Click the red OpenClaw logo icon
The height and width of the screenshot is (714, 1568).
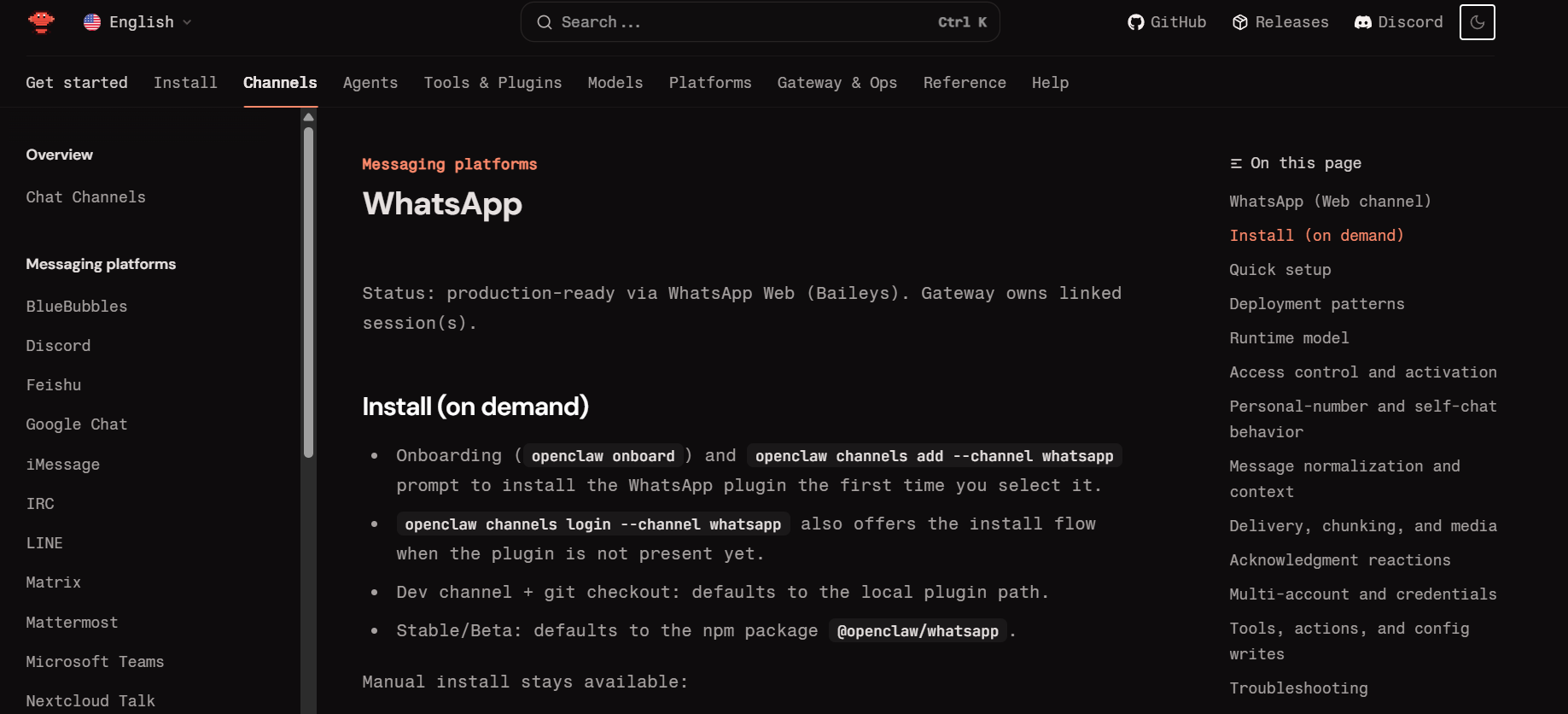(x=41, y=22)
